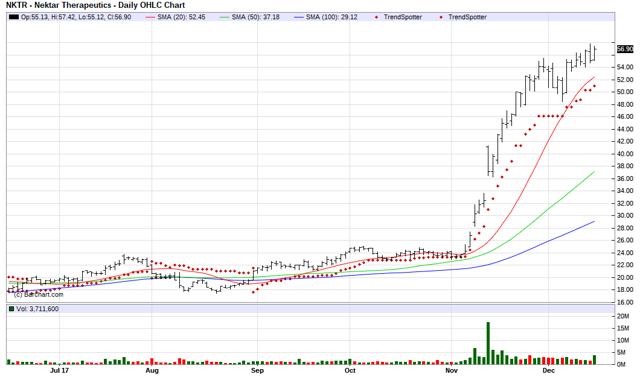Click the 34.00 price axis label
This screenshot has height=389, width=640.
pyautogui.click(x=625, y=191)
